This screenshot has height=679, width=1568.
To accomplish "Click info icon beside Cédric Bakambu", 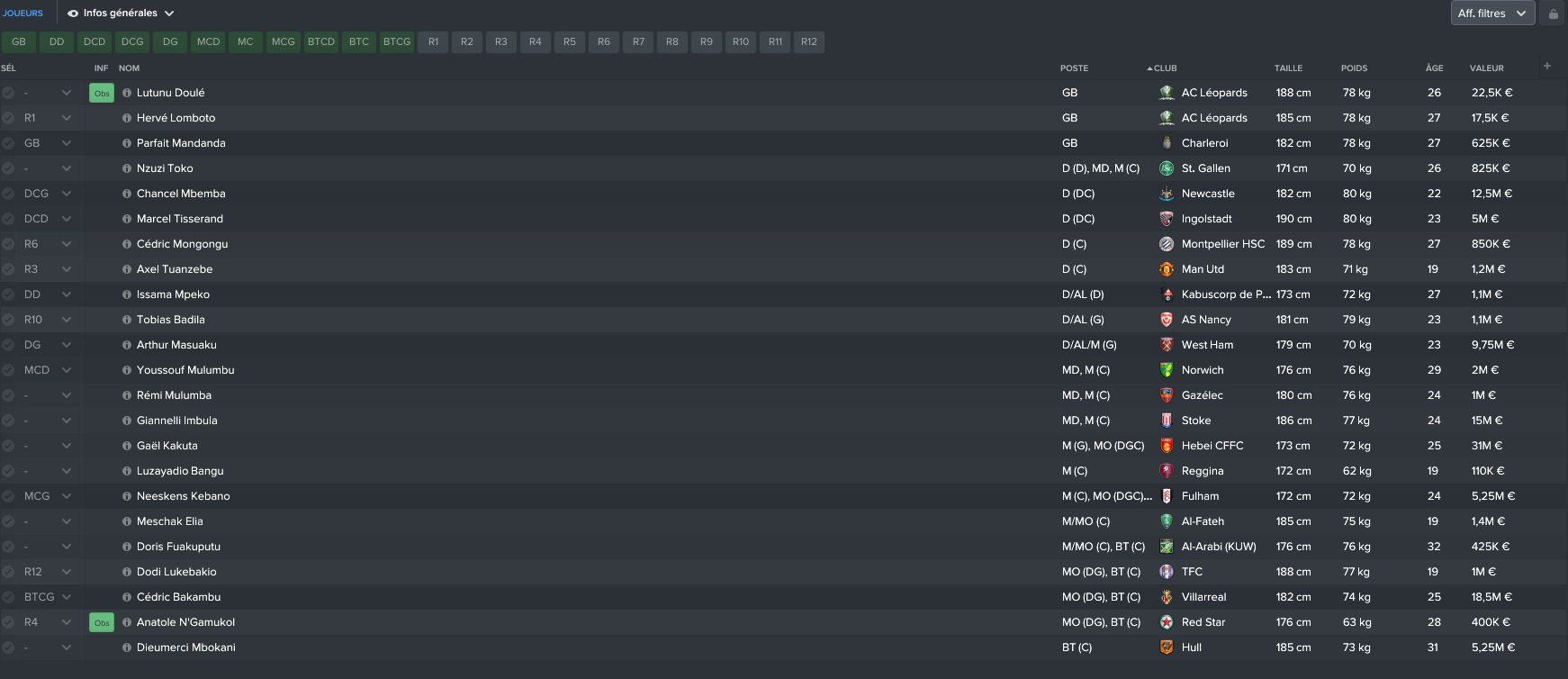I will click(x=127, y=597).
